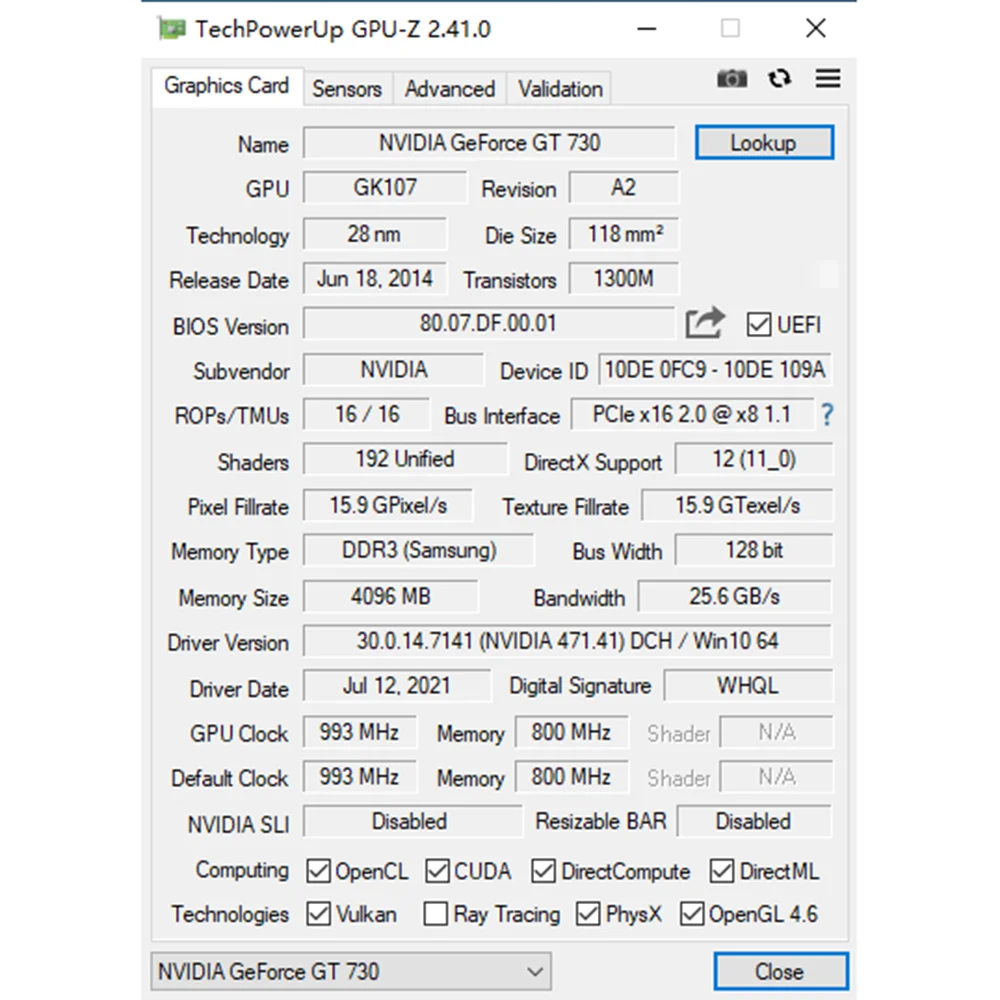Click the title text TechPowerUp GPU-Z 2.41.0
Viewport: 1000px width, 1000px height.
[x=343, y=29]
